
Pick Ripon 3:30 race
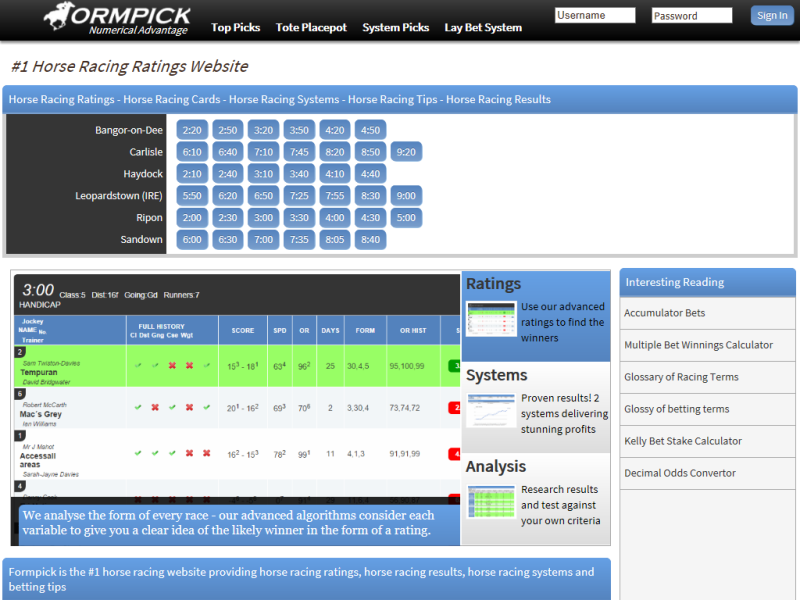[x=299, y=218]
